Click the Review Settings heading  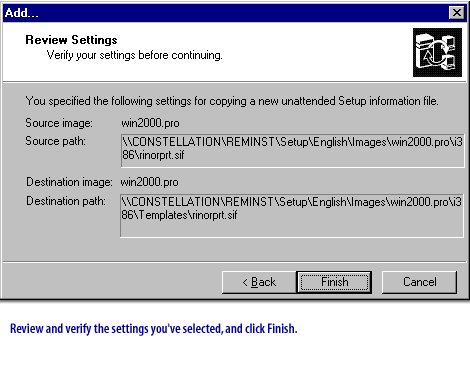[71, 40]
